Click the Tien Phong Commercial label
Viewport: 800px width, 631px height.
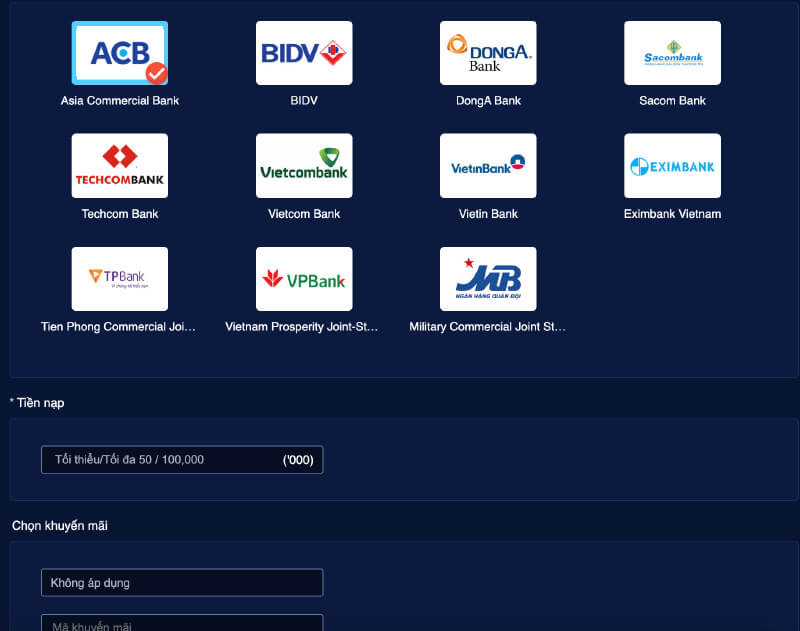point(118,326)
